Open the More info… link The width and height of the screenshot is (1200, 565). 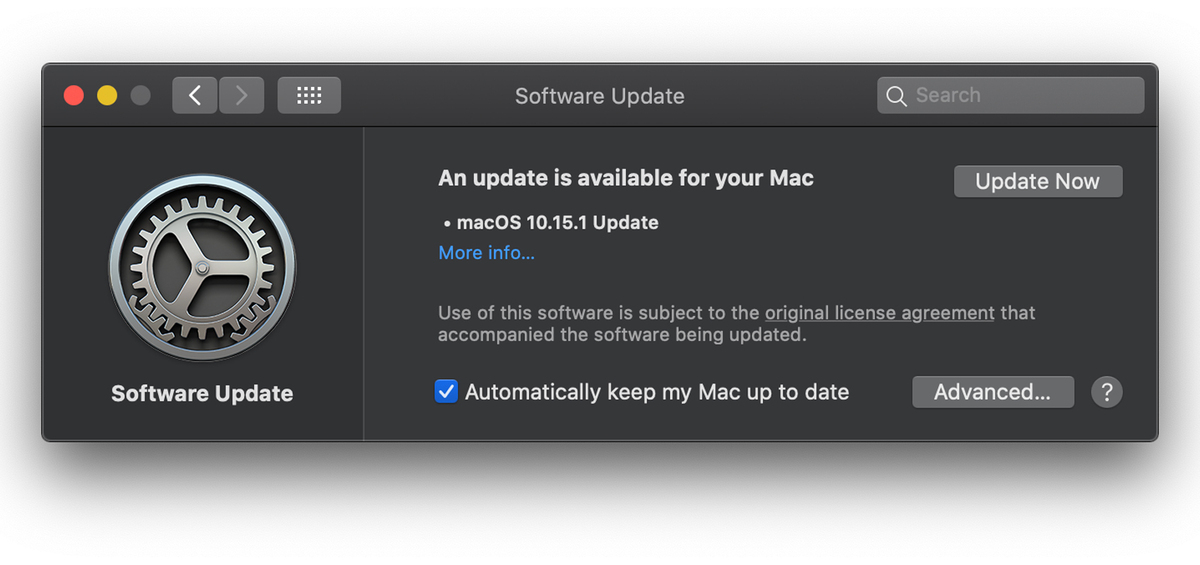coord(486,253)
